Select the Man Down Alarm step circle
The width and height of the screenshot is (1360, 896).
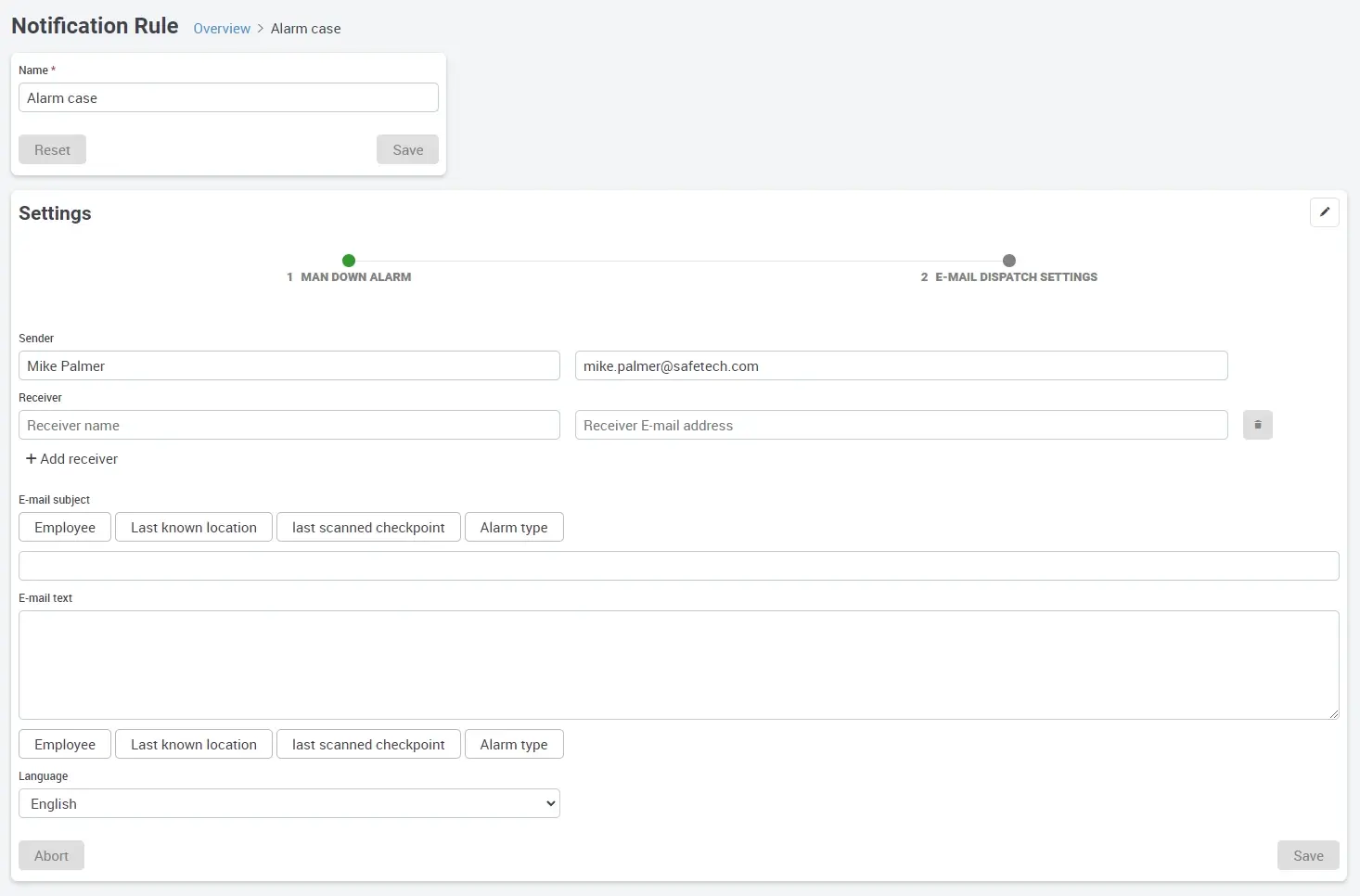(349, 261)
